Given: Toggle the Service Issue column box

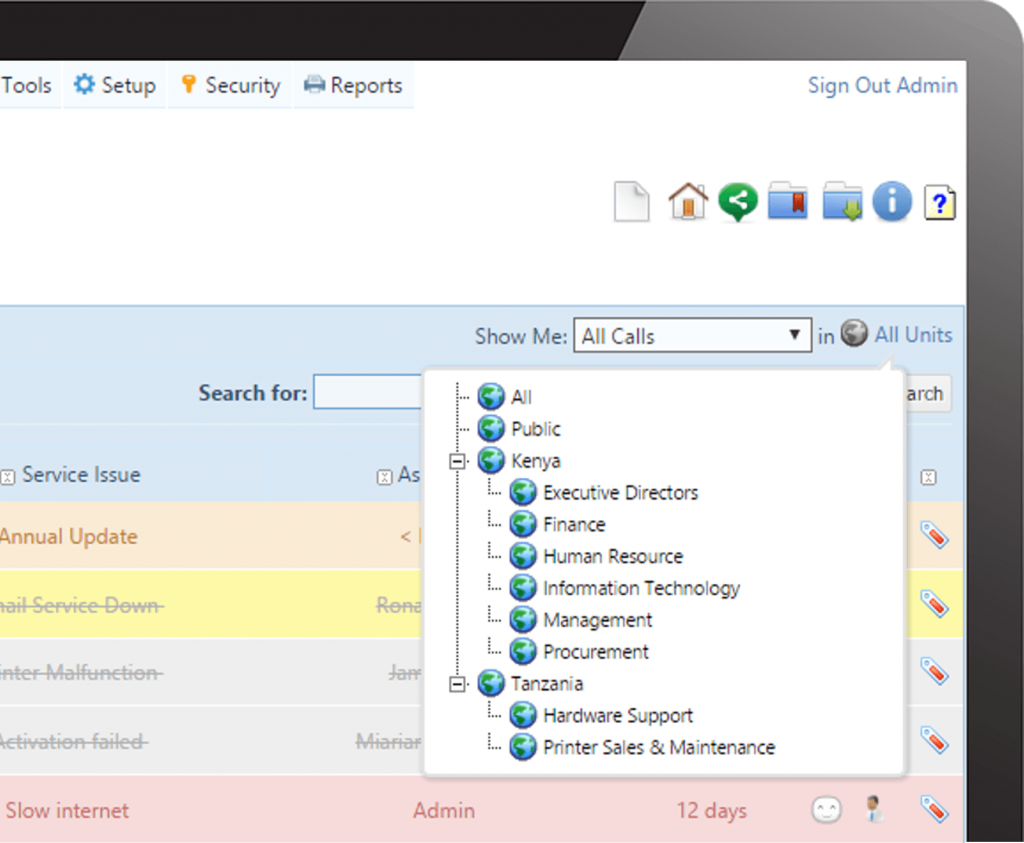Looking at the screenshot, I should (7, 477).
